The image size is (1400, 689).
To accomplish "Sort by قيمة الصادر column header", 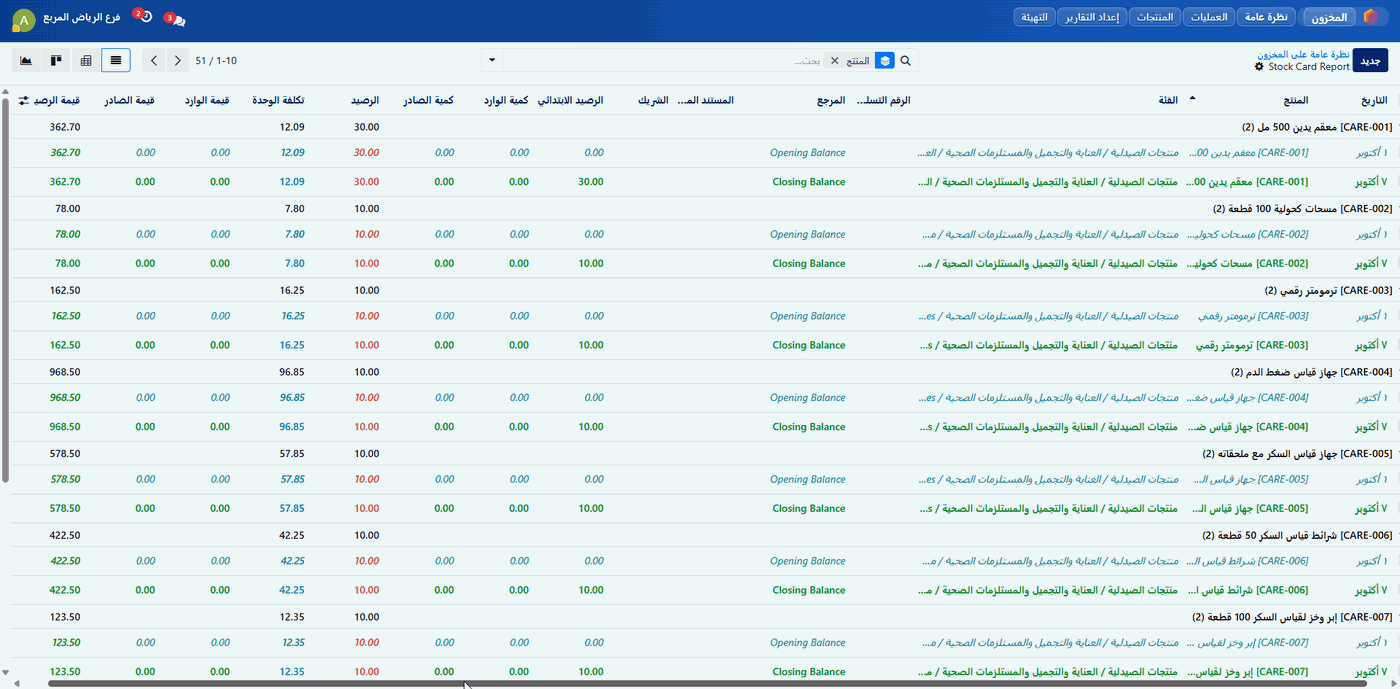I will (130, 100).
